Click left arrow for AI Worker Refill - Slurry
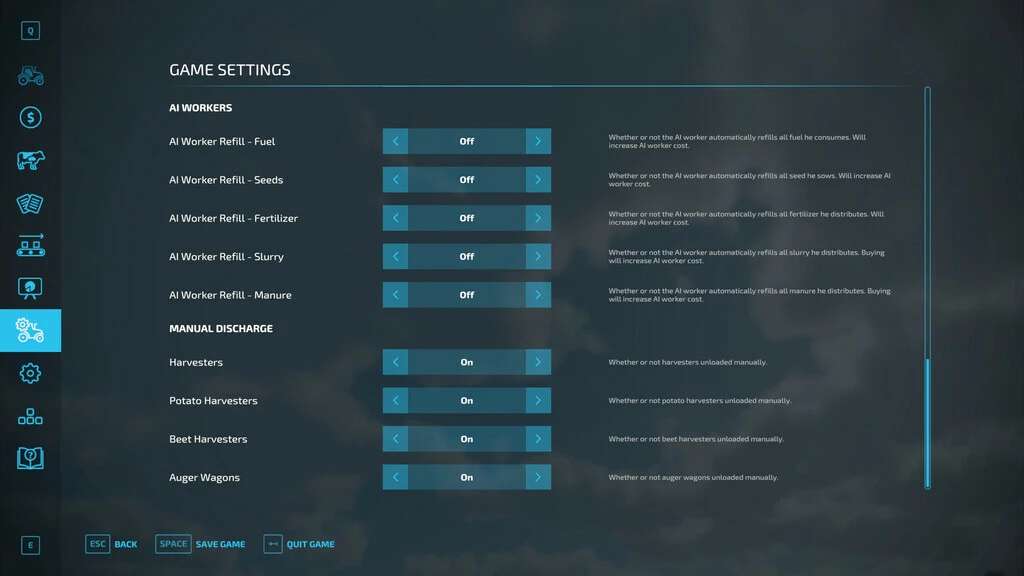The image size is (1024, 576). coord(395,257)
